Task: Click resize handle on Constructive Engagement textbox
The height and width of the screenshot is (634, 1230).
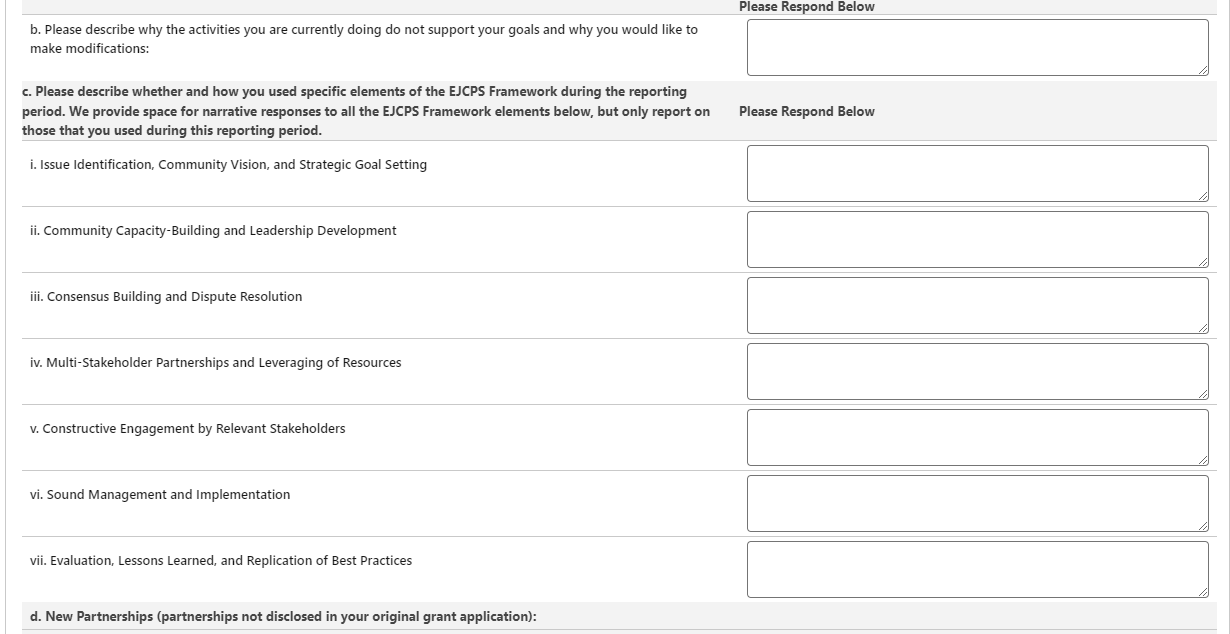Action: [x=1202, y=460]
